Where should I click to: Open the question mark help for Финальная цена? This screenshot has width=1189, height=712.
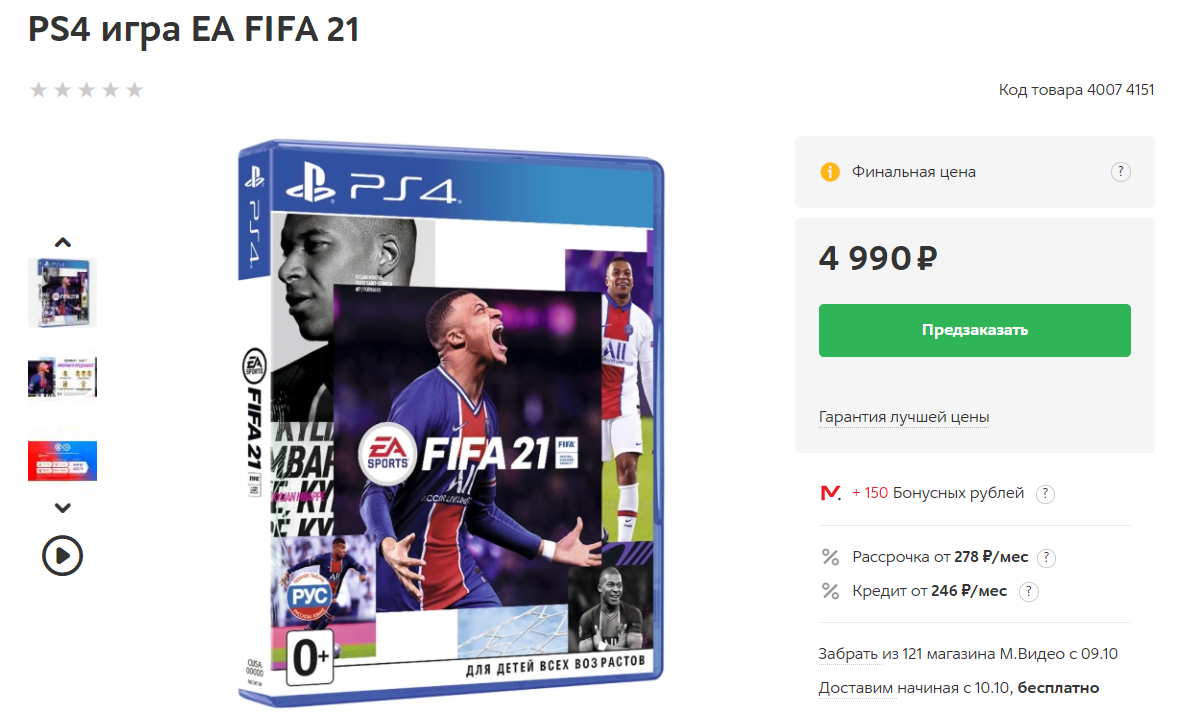pyautogui.click(x=1120, y=172)
